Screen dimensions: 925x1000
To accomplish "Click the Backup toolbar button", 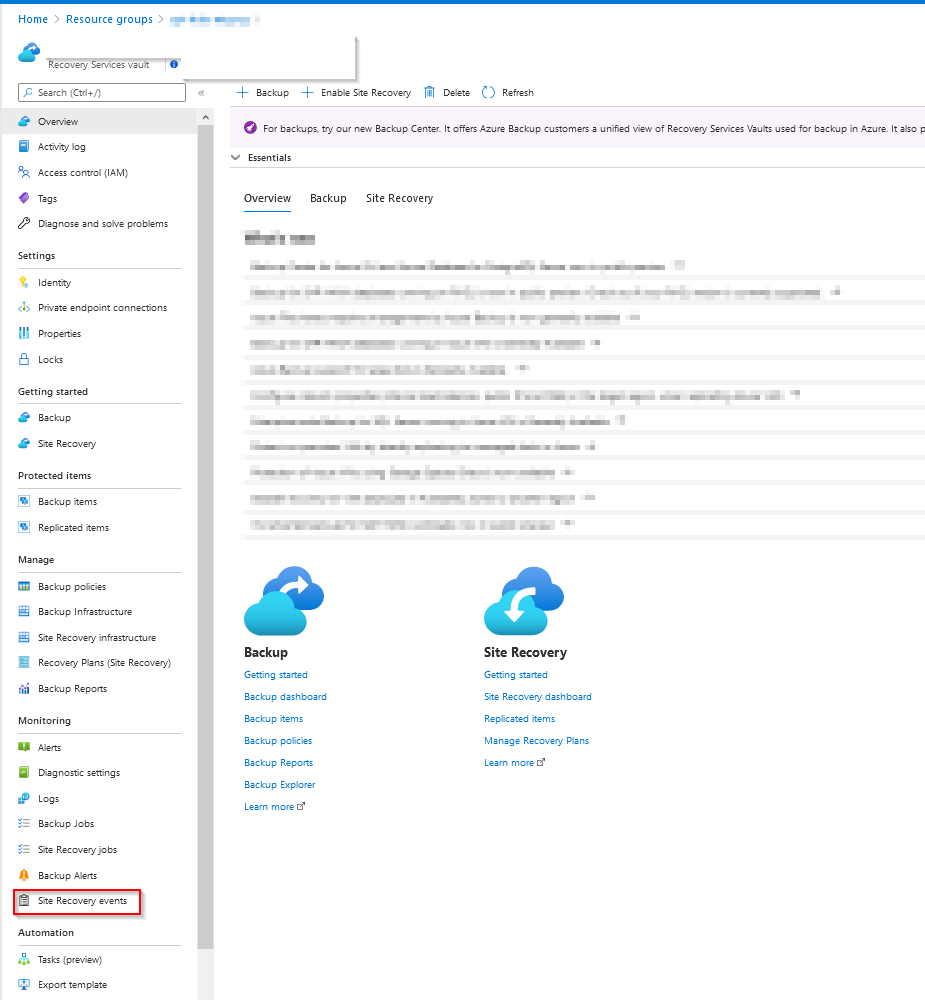I will coord(263,92).
